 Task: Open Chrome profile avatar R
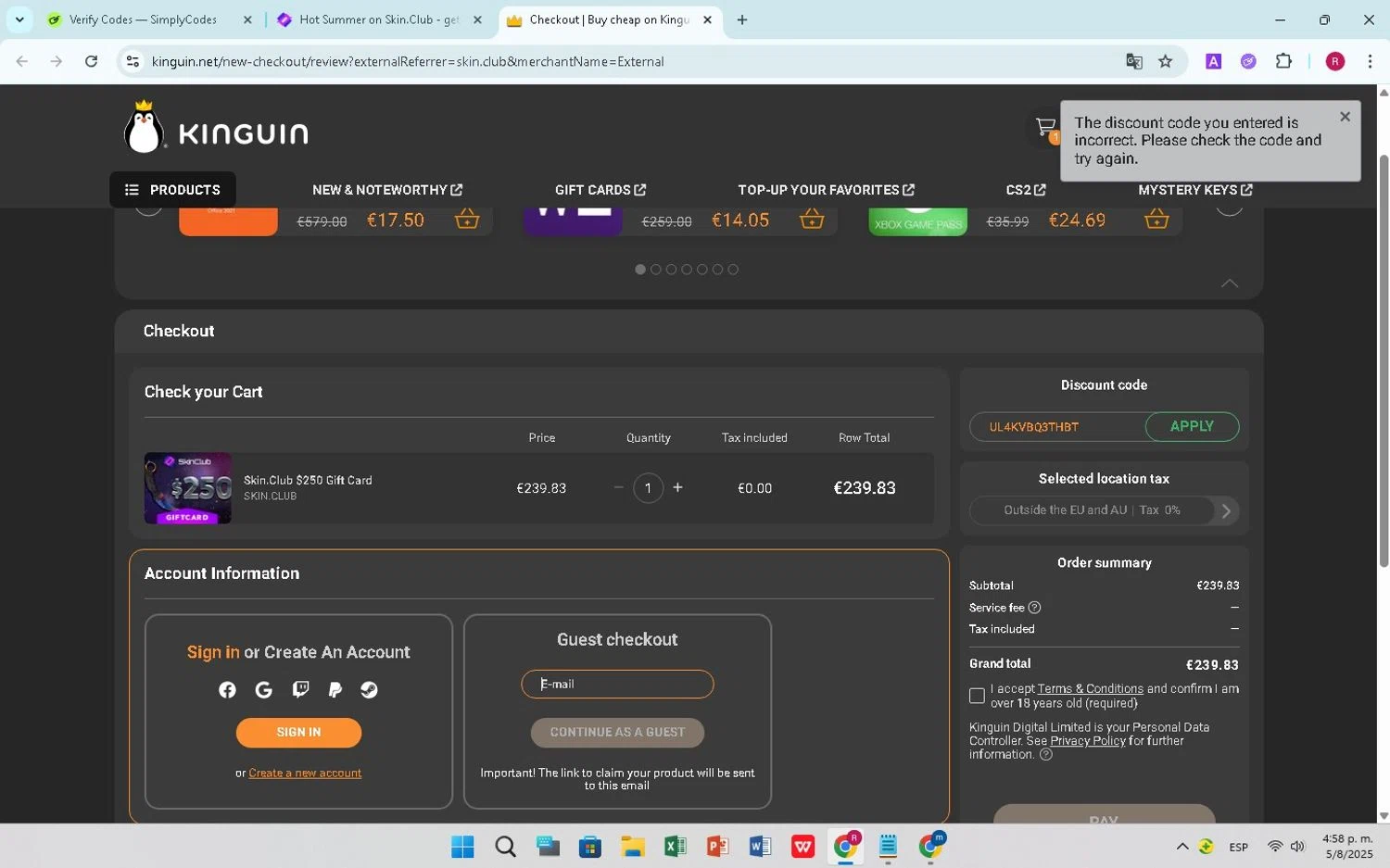point(1335,61)
